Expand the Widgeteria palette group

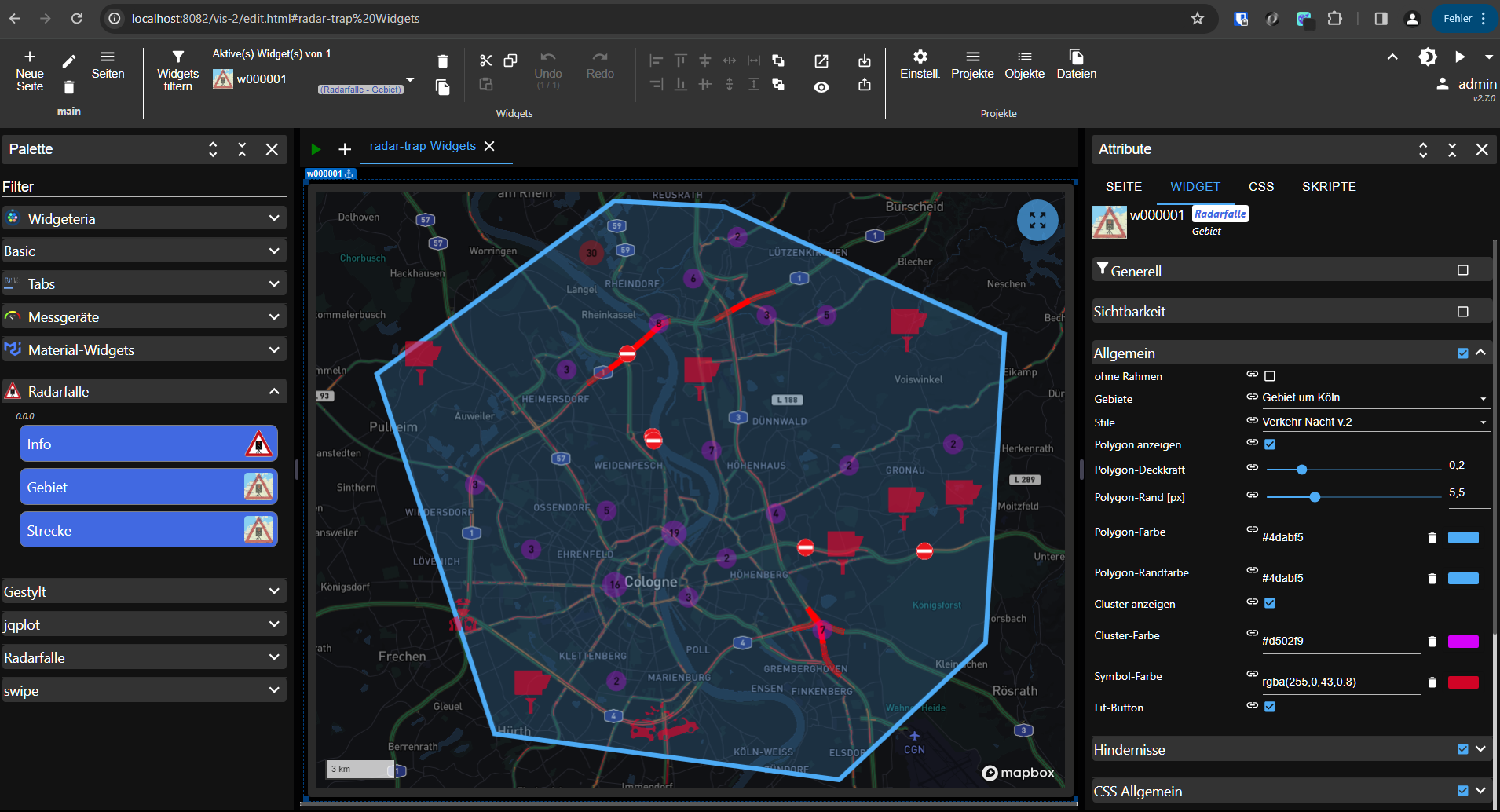[144, 218]
